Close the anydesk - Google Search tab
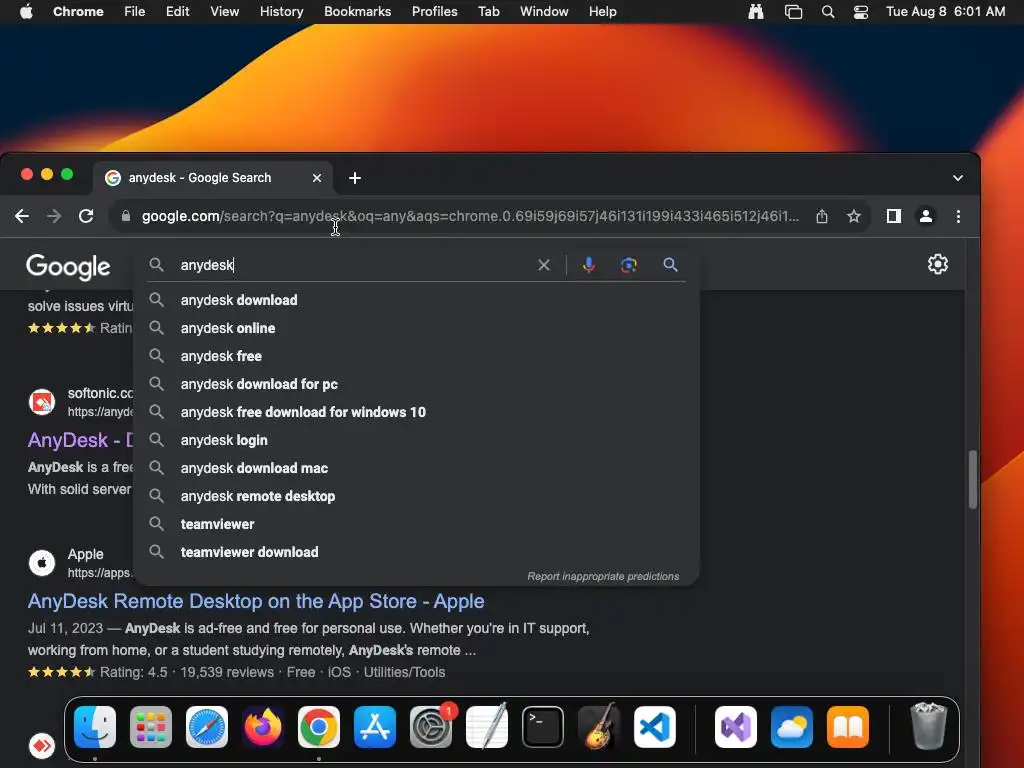 click(317, 178)
